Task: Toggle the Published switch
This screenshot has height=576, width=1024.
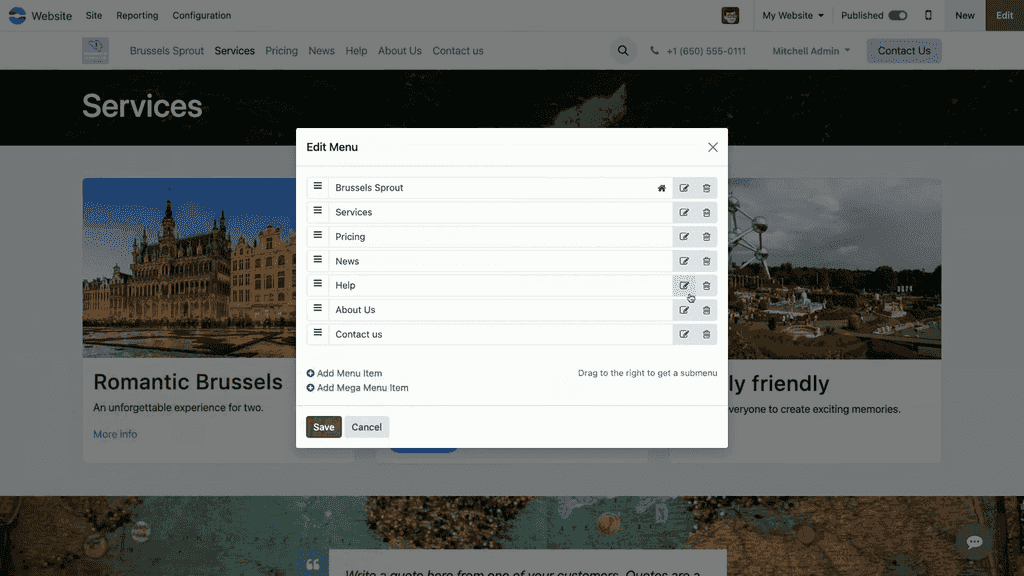Action: 897,15
